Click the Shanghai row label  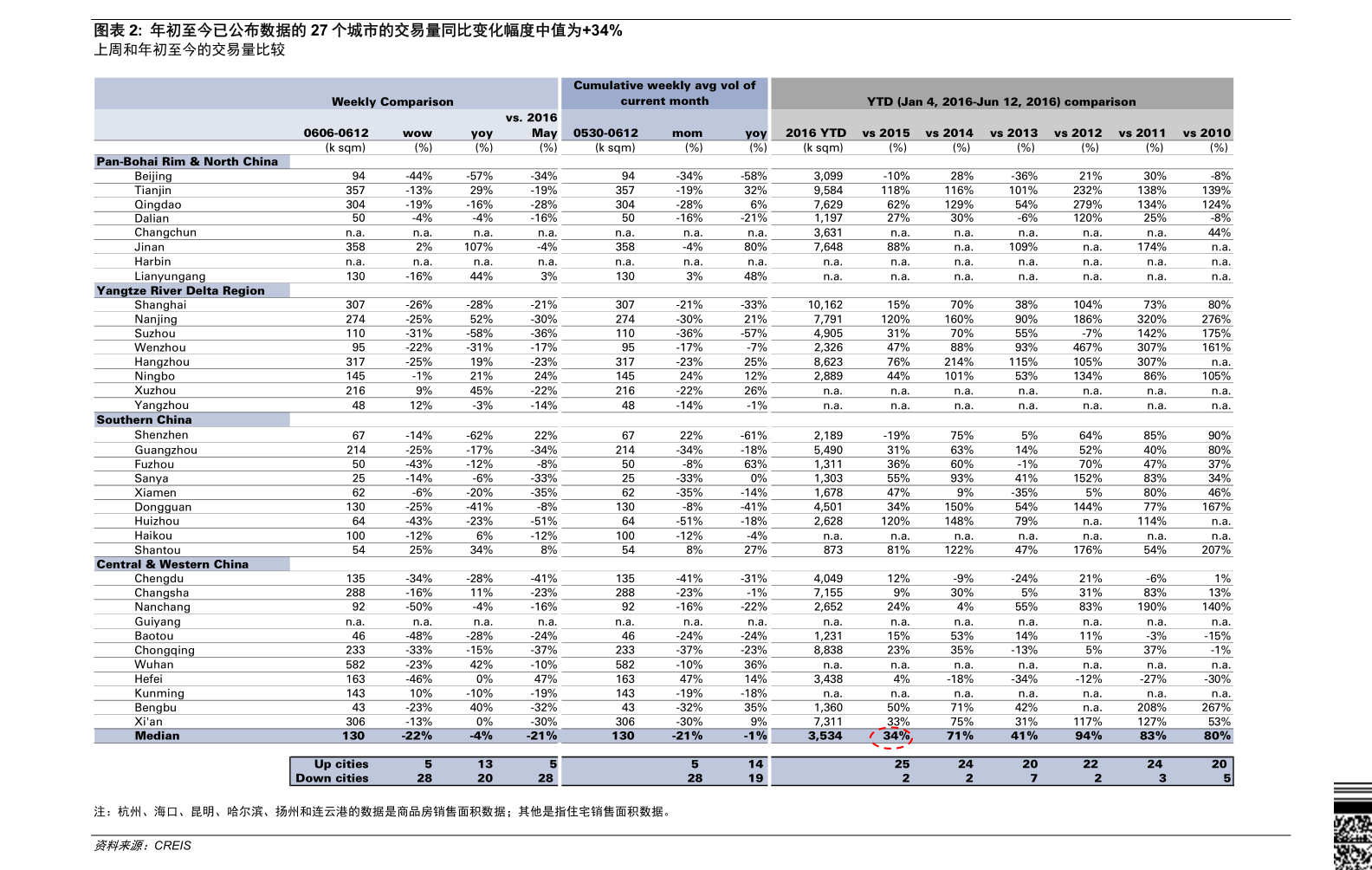[x=160, y=305]
